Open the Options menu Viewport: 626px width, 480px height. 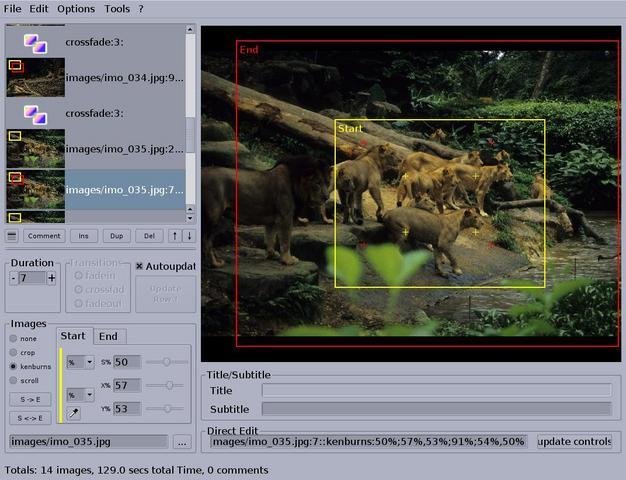(x=76, y=8)
